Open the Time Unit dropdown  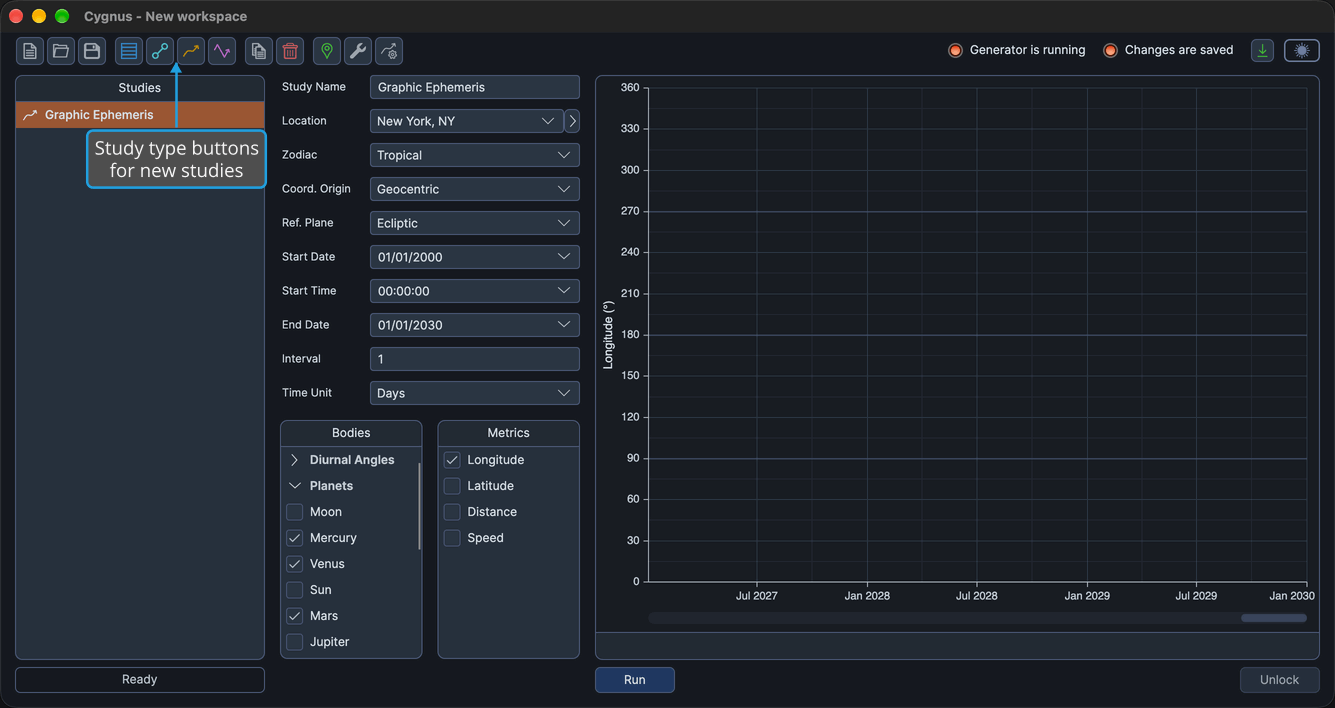coord(475,393)
